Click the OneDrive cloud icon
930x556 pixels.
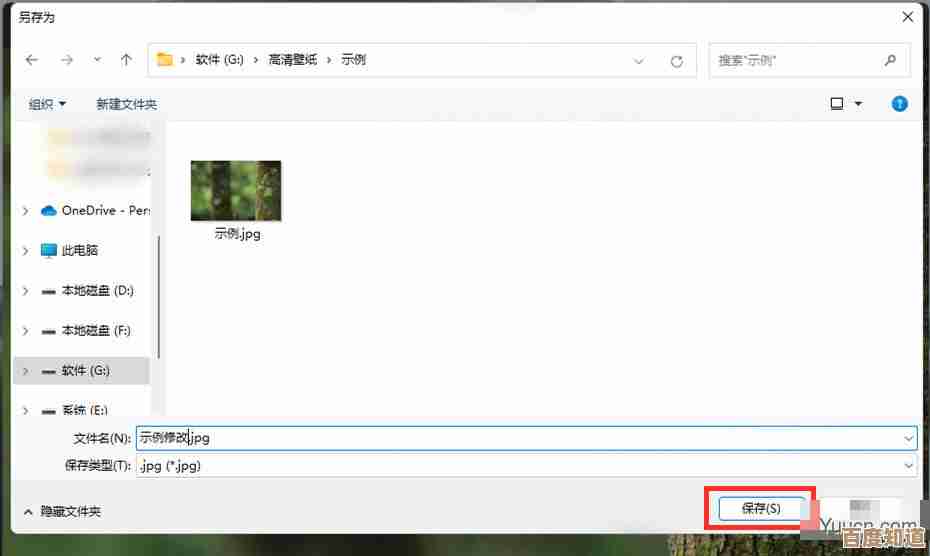[x=48, y=211]
